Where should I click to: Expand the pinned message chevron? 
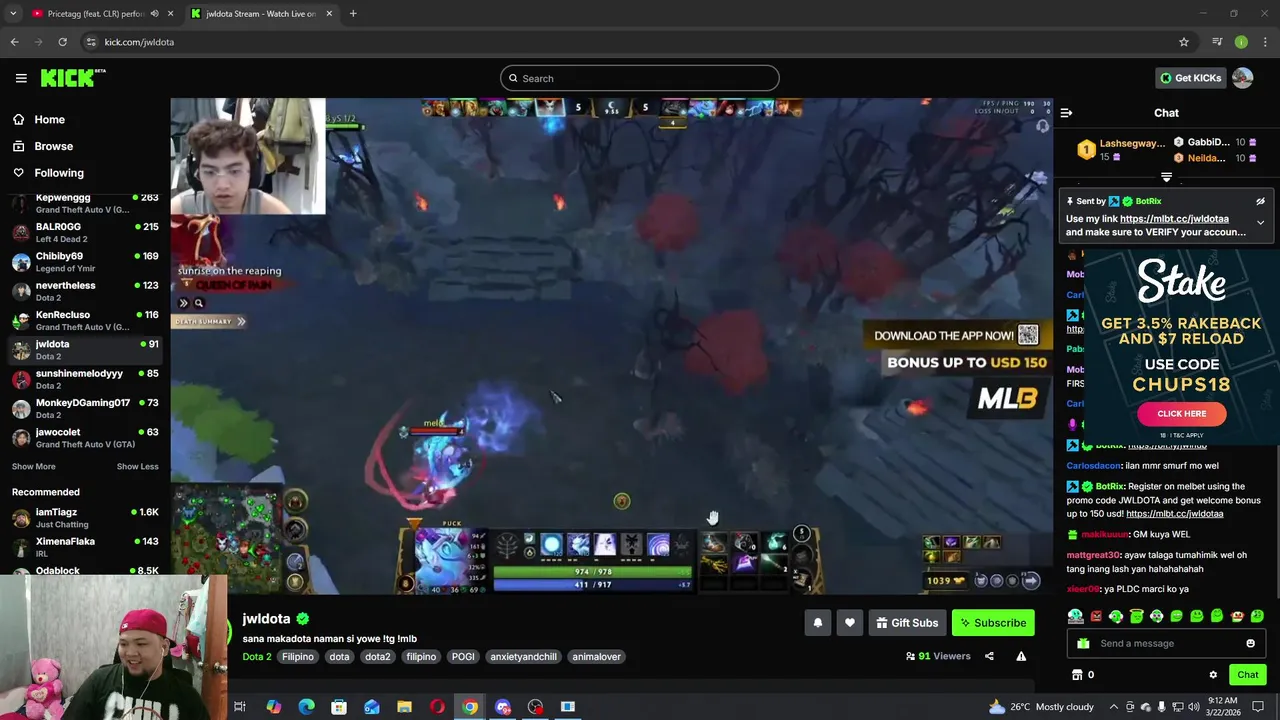[1260, 222]
